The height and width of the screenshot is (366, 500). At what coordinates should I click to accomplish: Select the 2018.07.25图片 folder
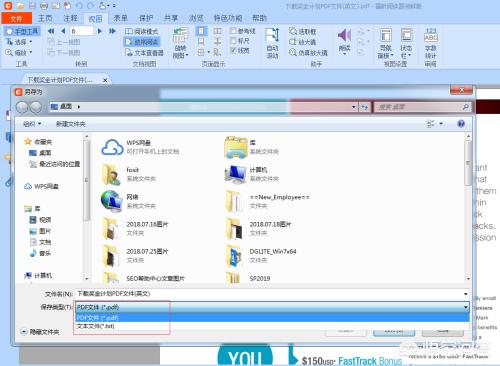pos(135,255)
